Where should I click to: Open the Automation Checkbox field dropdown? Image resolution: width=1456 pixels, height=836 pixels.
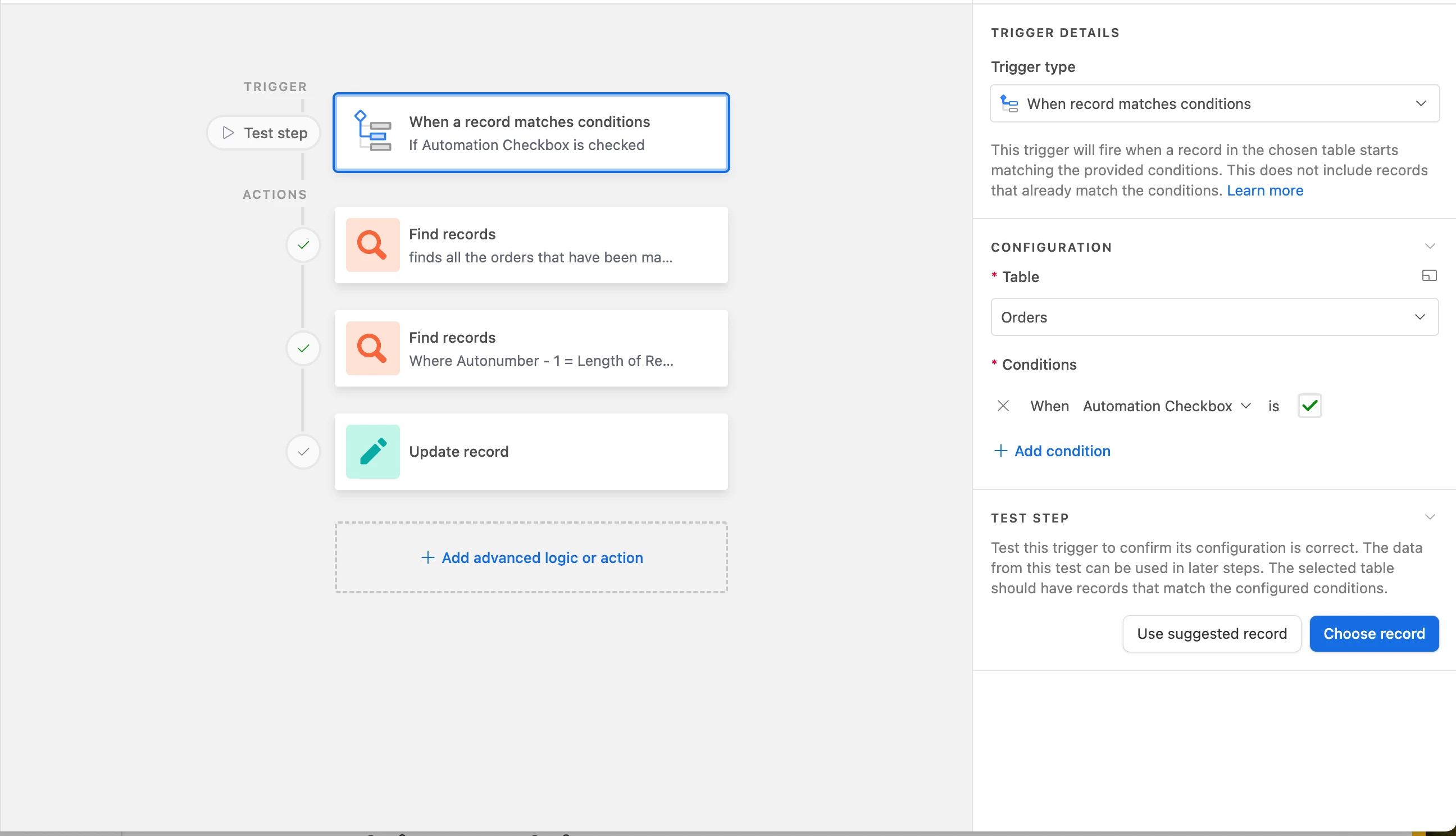tap(1166, 406)
